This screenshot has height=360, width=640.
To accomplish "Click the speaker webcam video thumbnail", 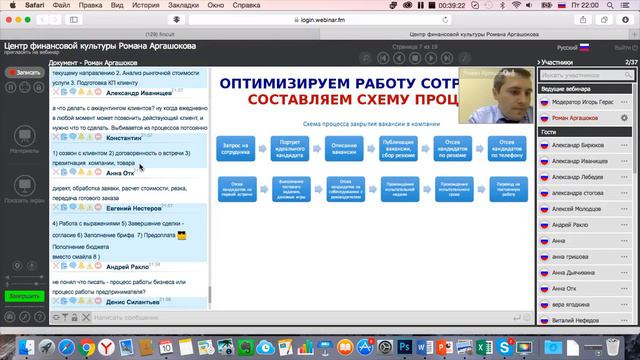I will 496,96.
